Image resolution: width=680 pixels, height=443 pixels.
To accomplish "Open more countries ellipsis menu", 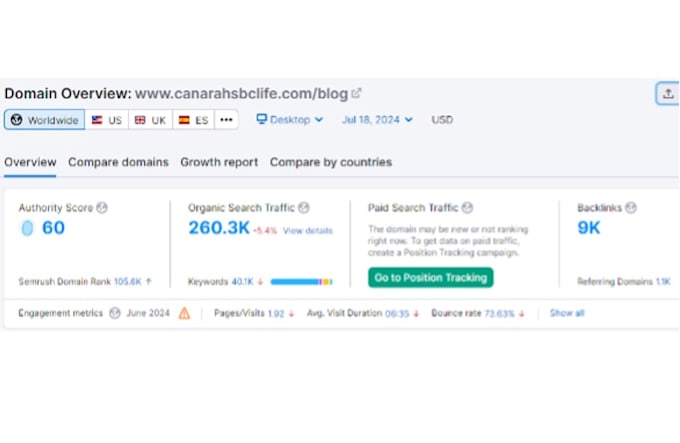I will (226, 120).
